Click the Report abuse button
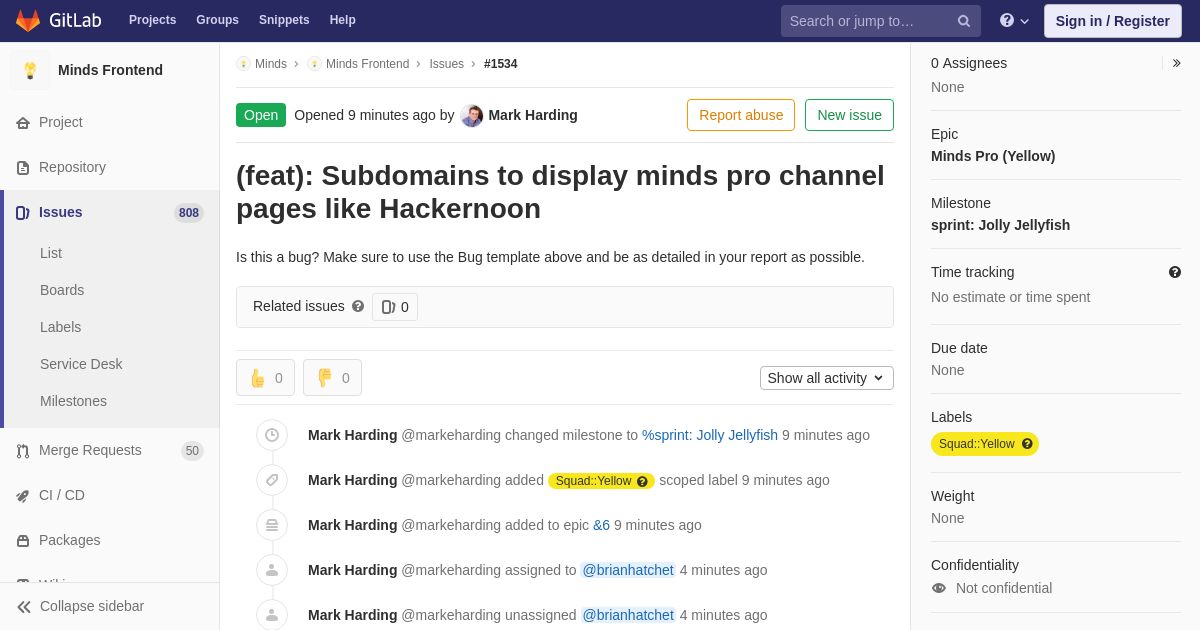Screen dimensions: 1200x630 (741, 115)
